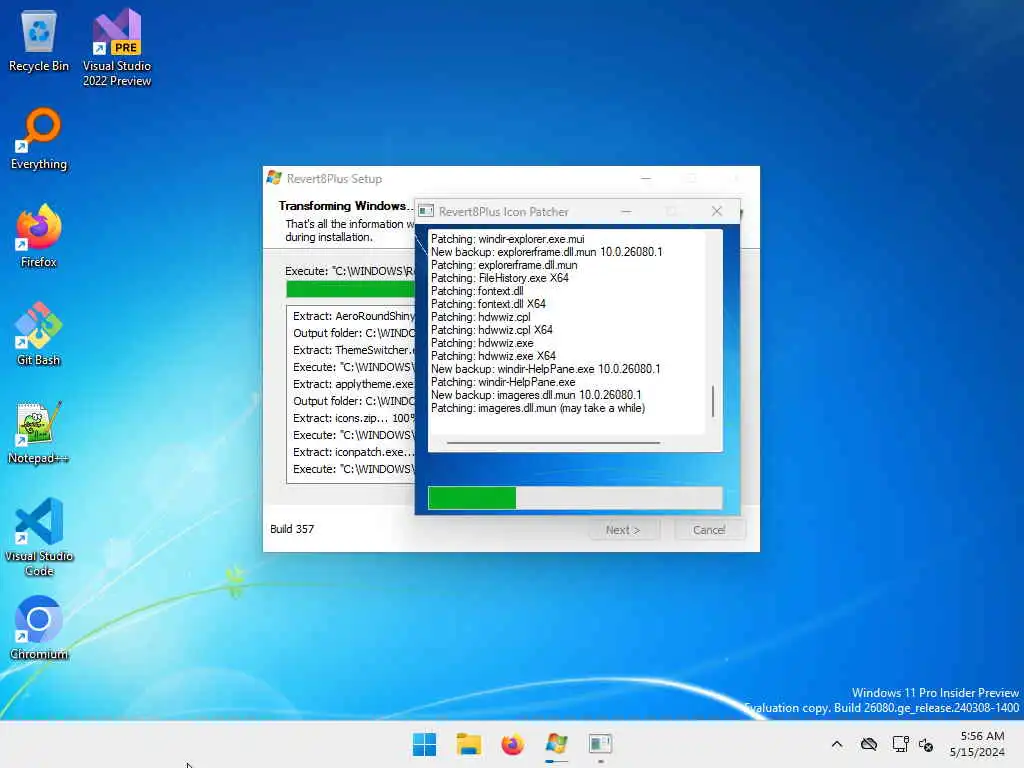Minimize the Revert8Plus Icon Patcher window
The image size is (1024, 768).
point(626,211)
